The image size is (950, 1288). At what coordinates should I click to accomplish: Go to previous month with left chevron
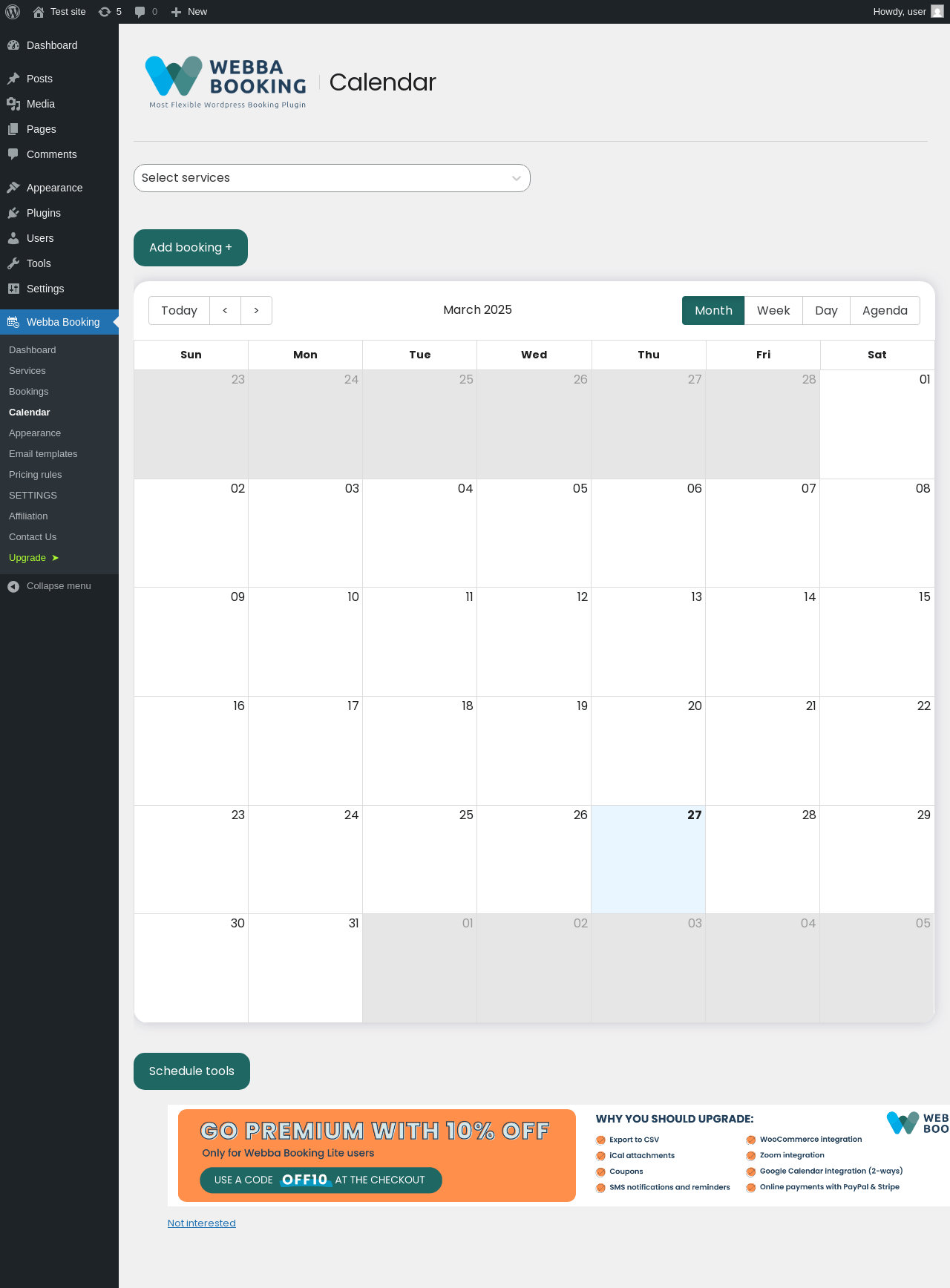(225, 311)
